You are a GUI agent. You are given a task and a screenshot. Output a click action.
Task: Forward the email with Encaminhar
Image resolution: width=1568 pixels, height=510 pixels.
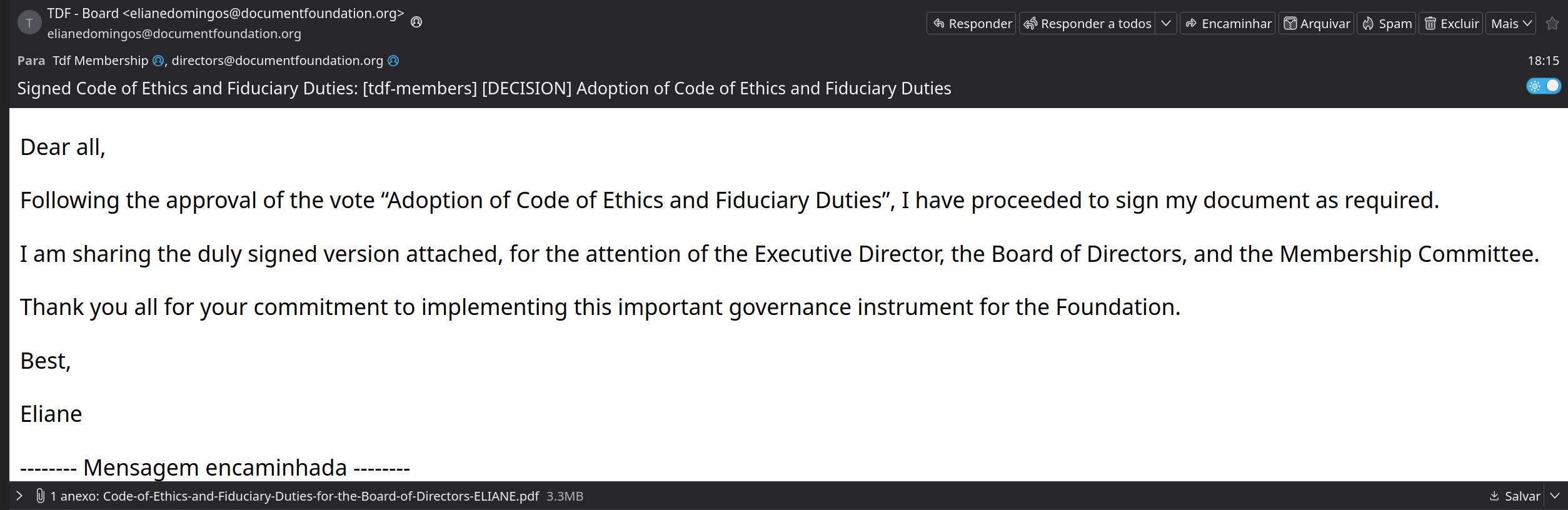(x=1228, y=24)
